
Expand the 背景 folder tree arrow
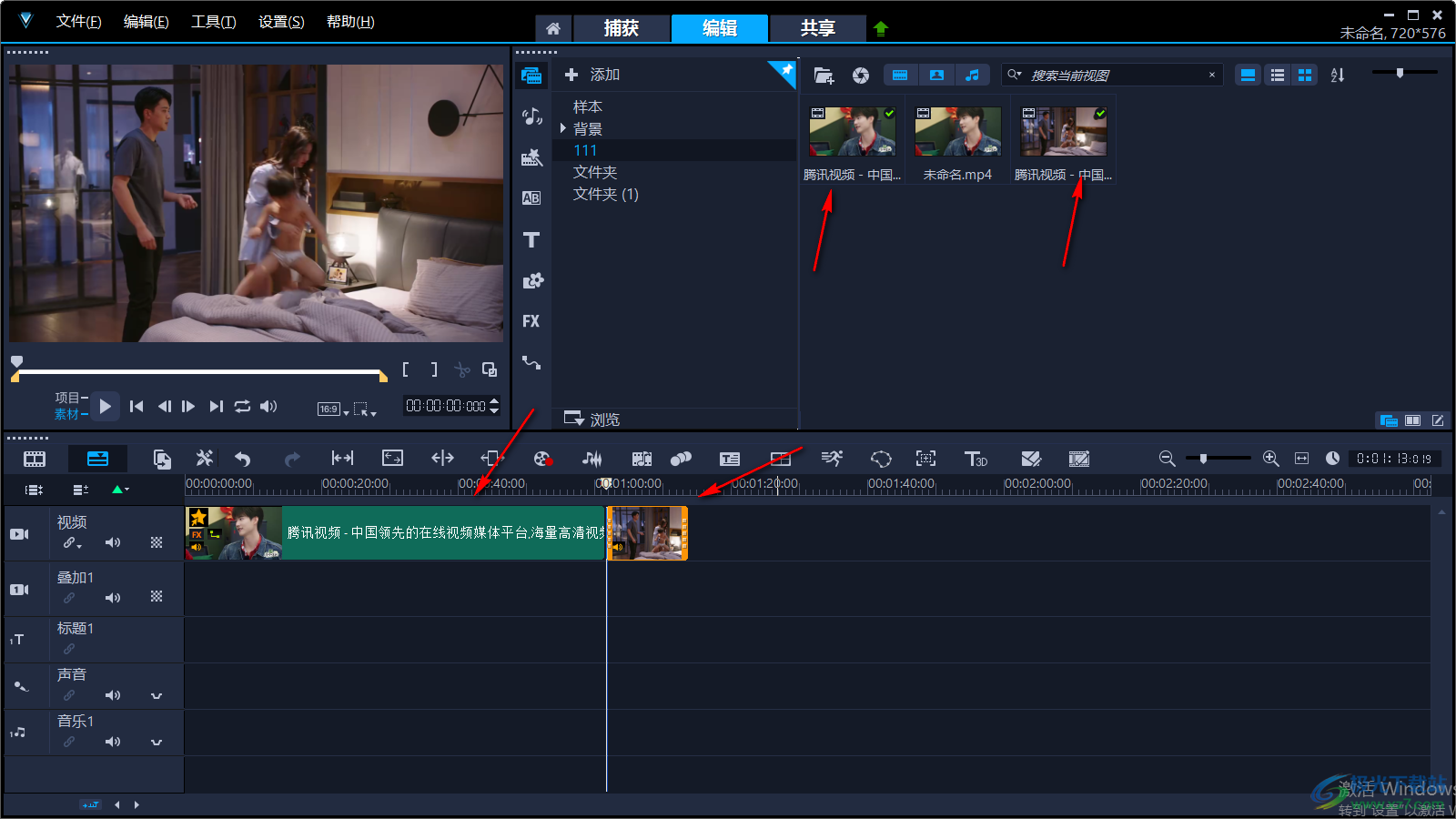coord(563,128)
